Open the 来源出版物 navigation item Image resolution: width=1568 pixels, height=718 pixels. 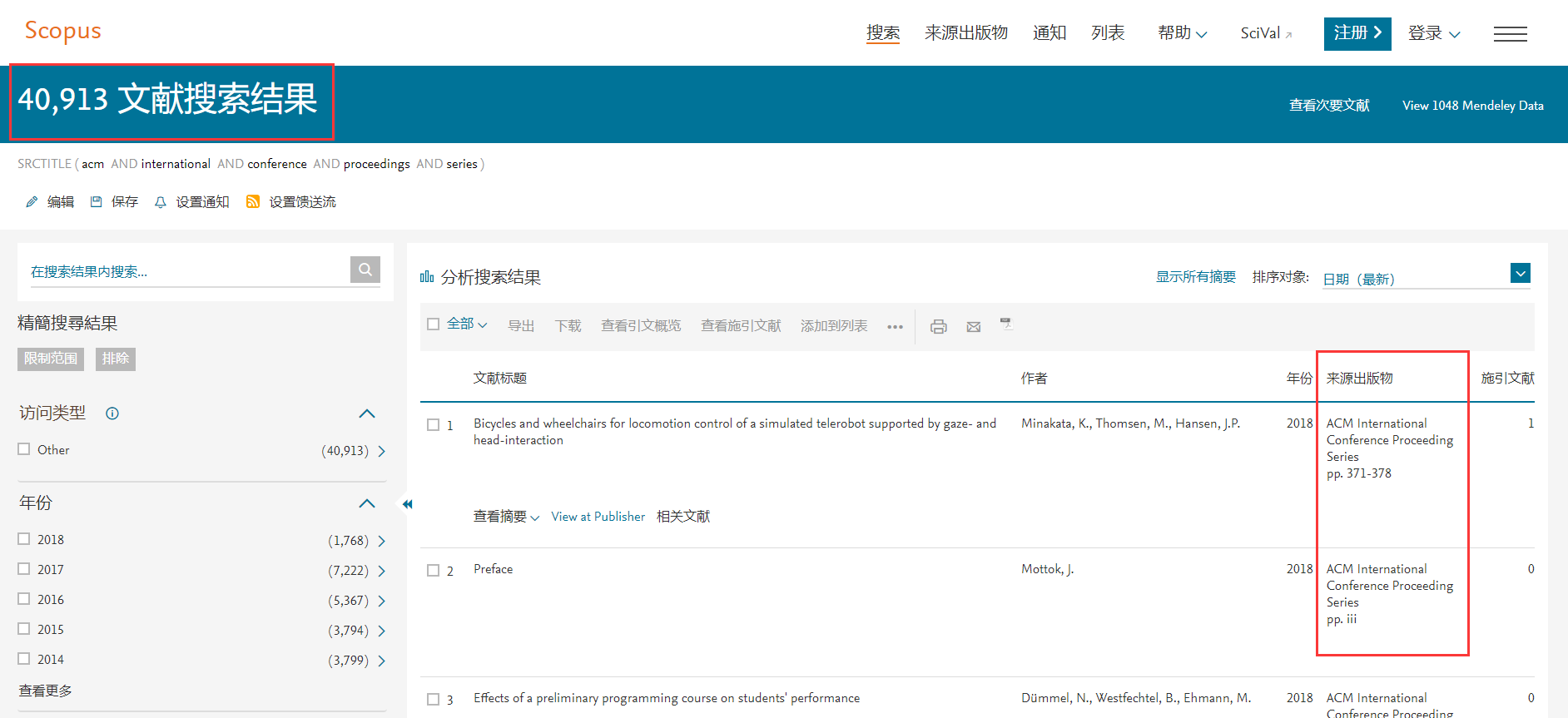pyautogui.click(x=965, y=33)
